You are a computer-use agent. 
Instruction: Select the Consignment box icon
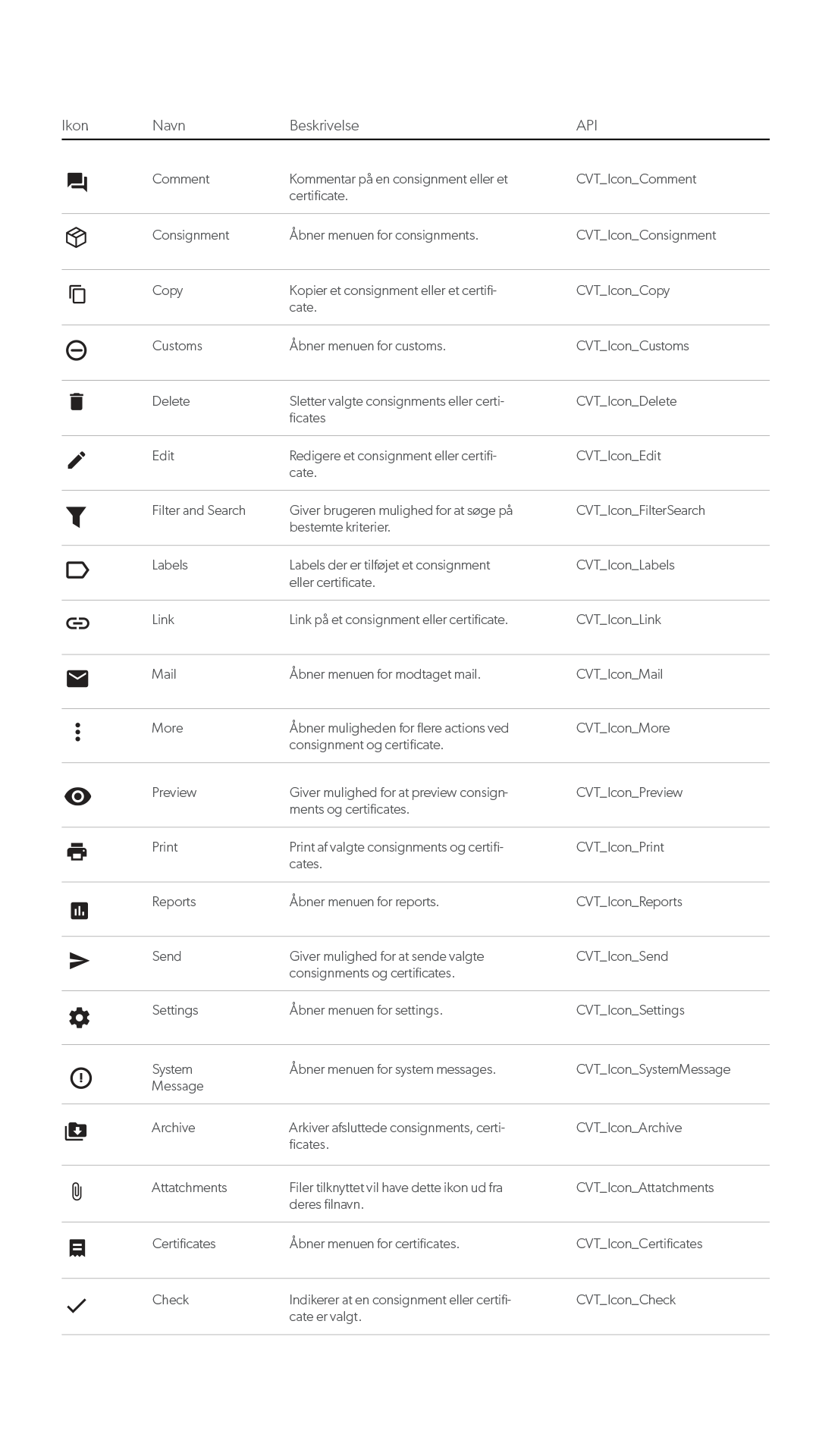[x=76, y=237]
